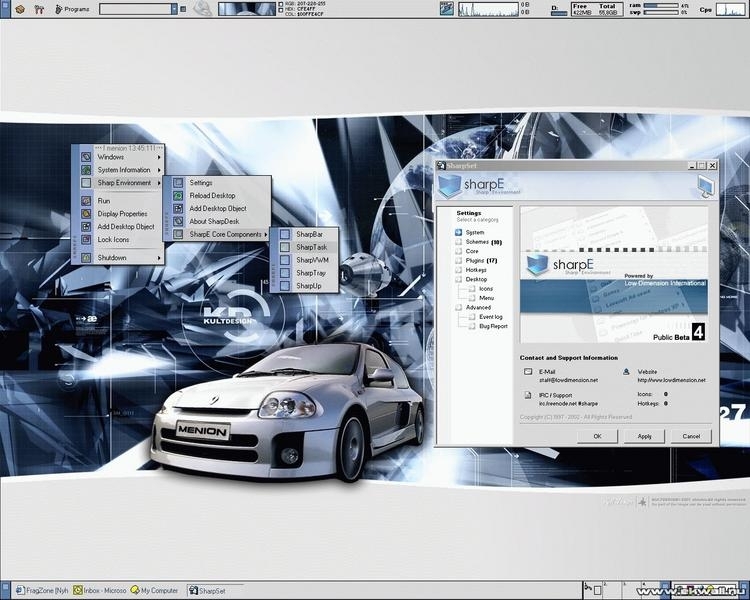The image size is (750, 600).
Task: Click the E-Mail envelope icon
Action: click(528, 372)
